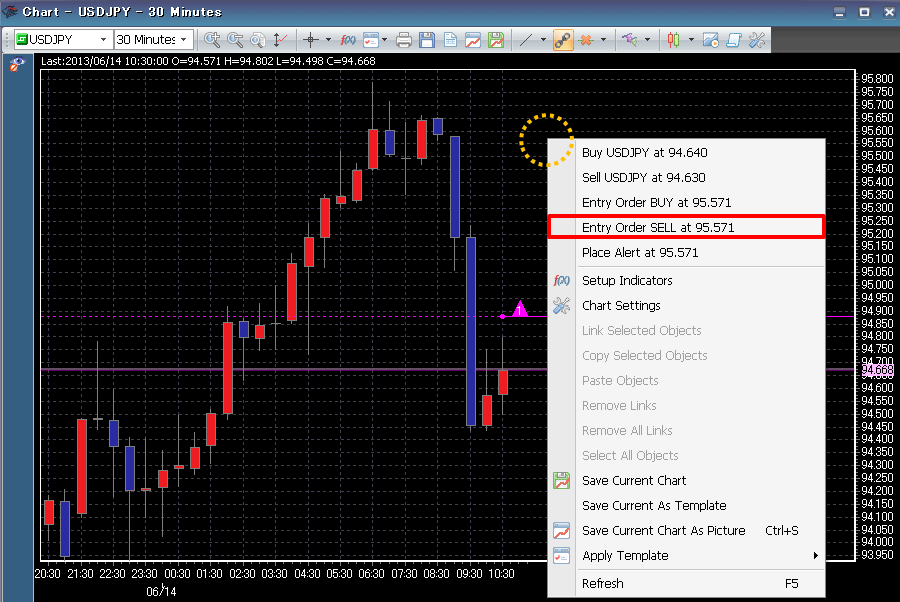Click the chart replay toolbar icon
Screen dimensions: 900x602
pyautogui.click(x=711, y=40)
